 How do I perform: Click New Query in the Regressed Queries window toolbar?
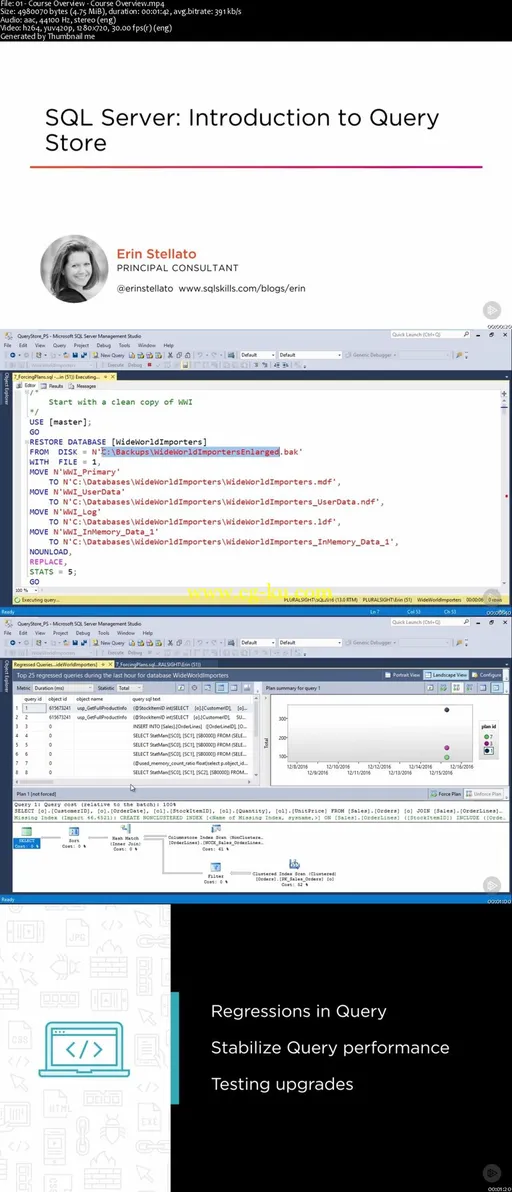pos(109,642)
